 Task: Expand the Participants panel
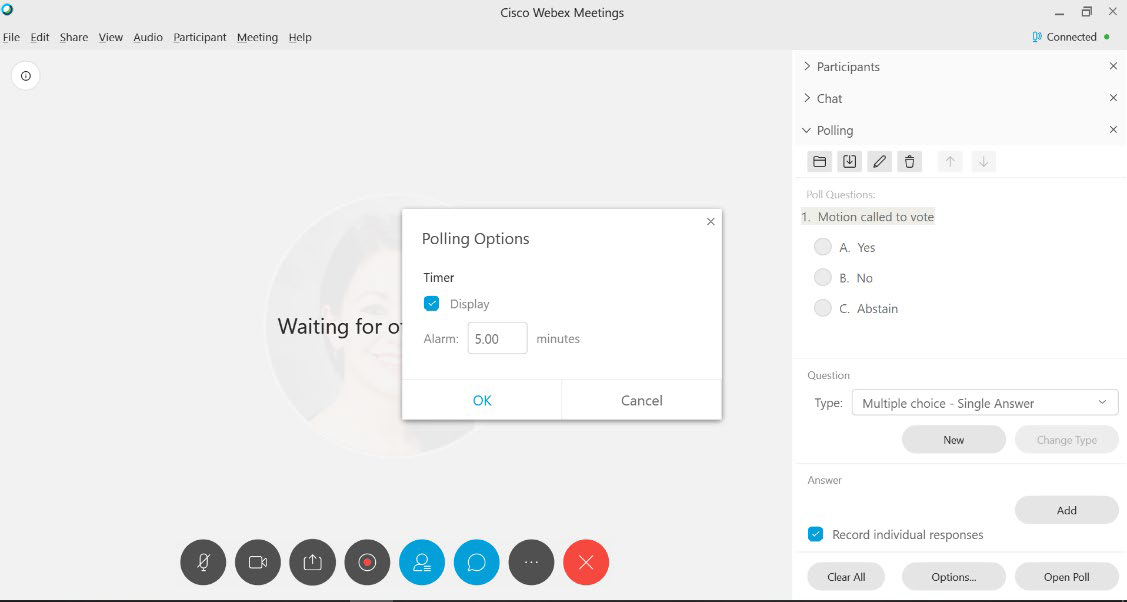(807, 66)
